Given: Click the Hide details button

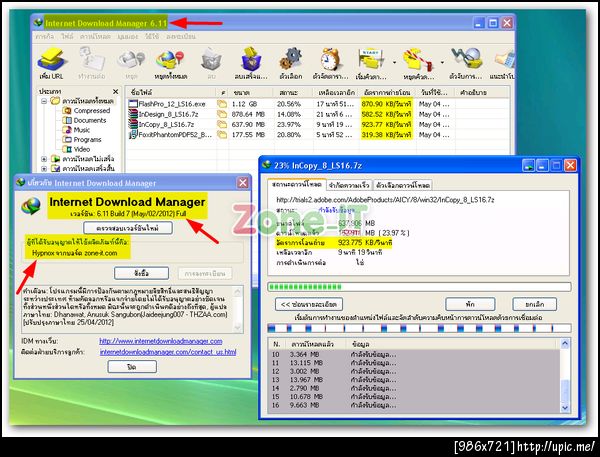Looking at the screenshot, I should coord(309,304).
